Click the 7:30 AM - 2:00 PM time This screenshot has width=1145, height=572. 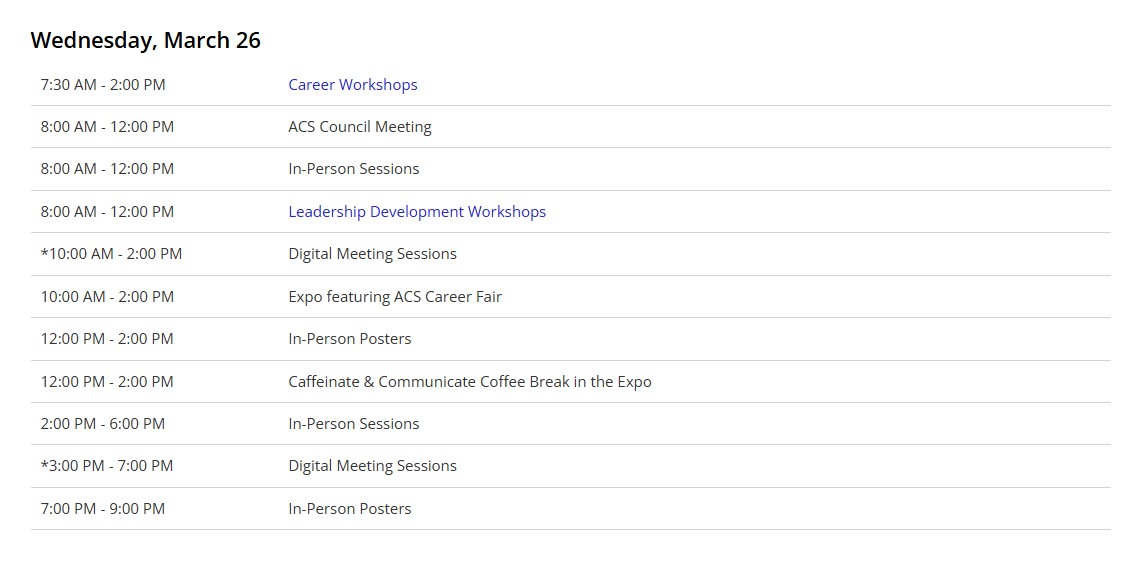point(103,85)
